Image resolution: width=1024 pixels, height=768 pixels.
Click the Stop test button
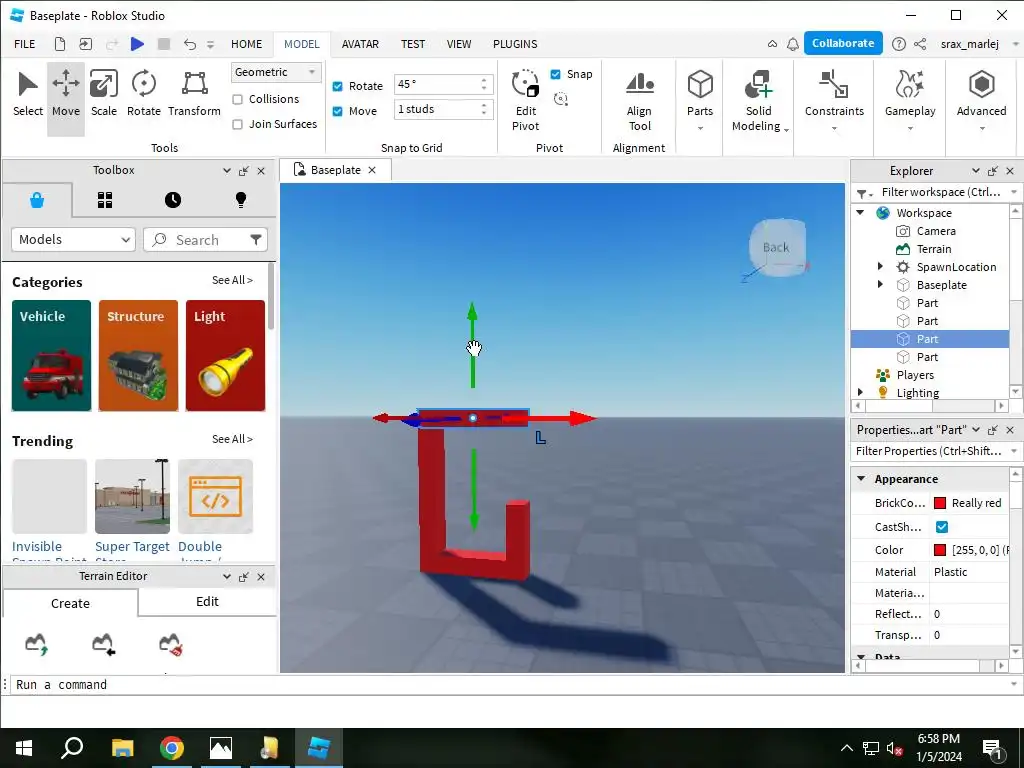tap(164, 44)
